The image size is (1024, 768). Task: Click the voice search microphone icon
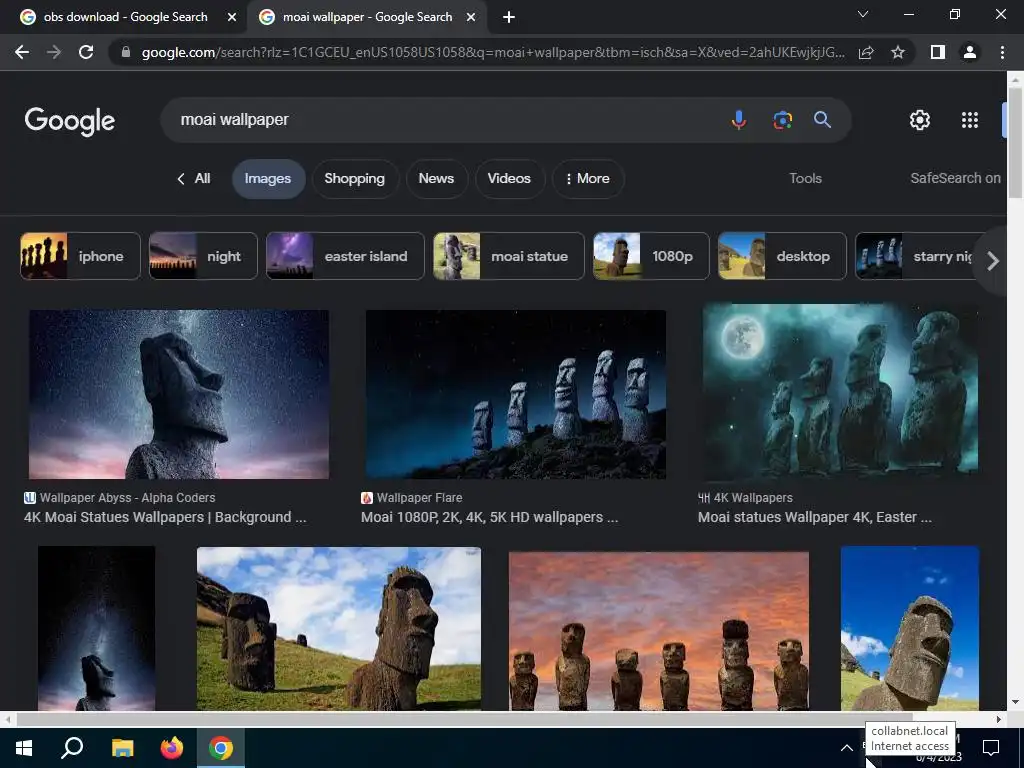739,120
